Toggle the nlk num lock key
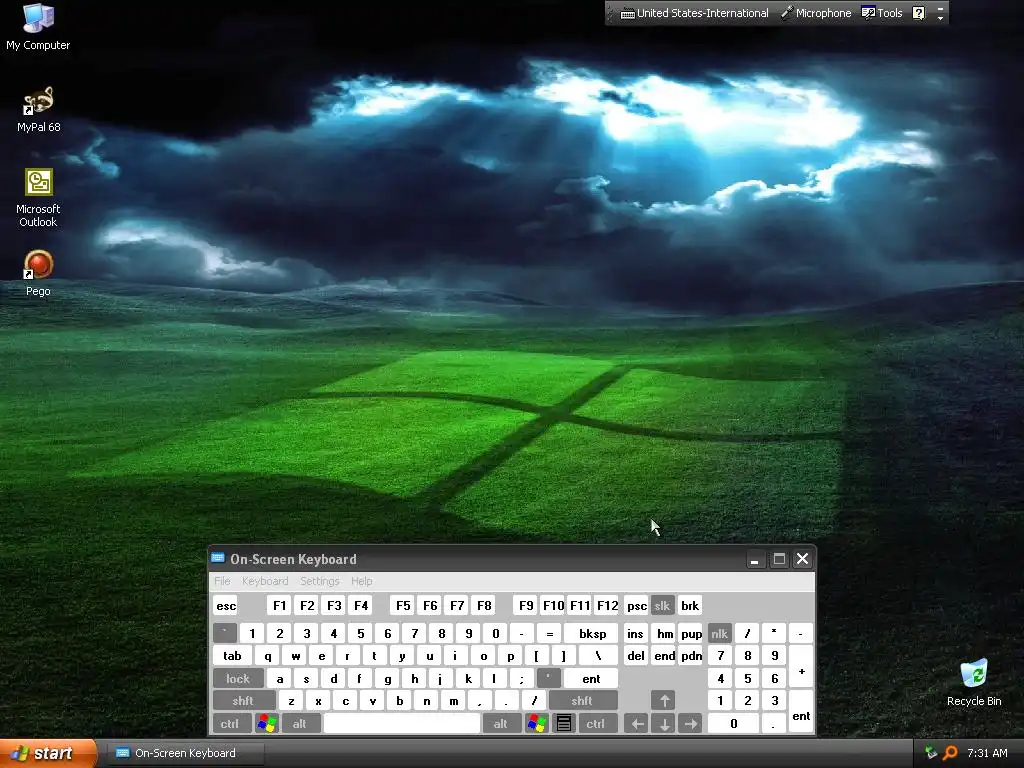 pos(720,633)
